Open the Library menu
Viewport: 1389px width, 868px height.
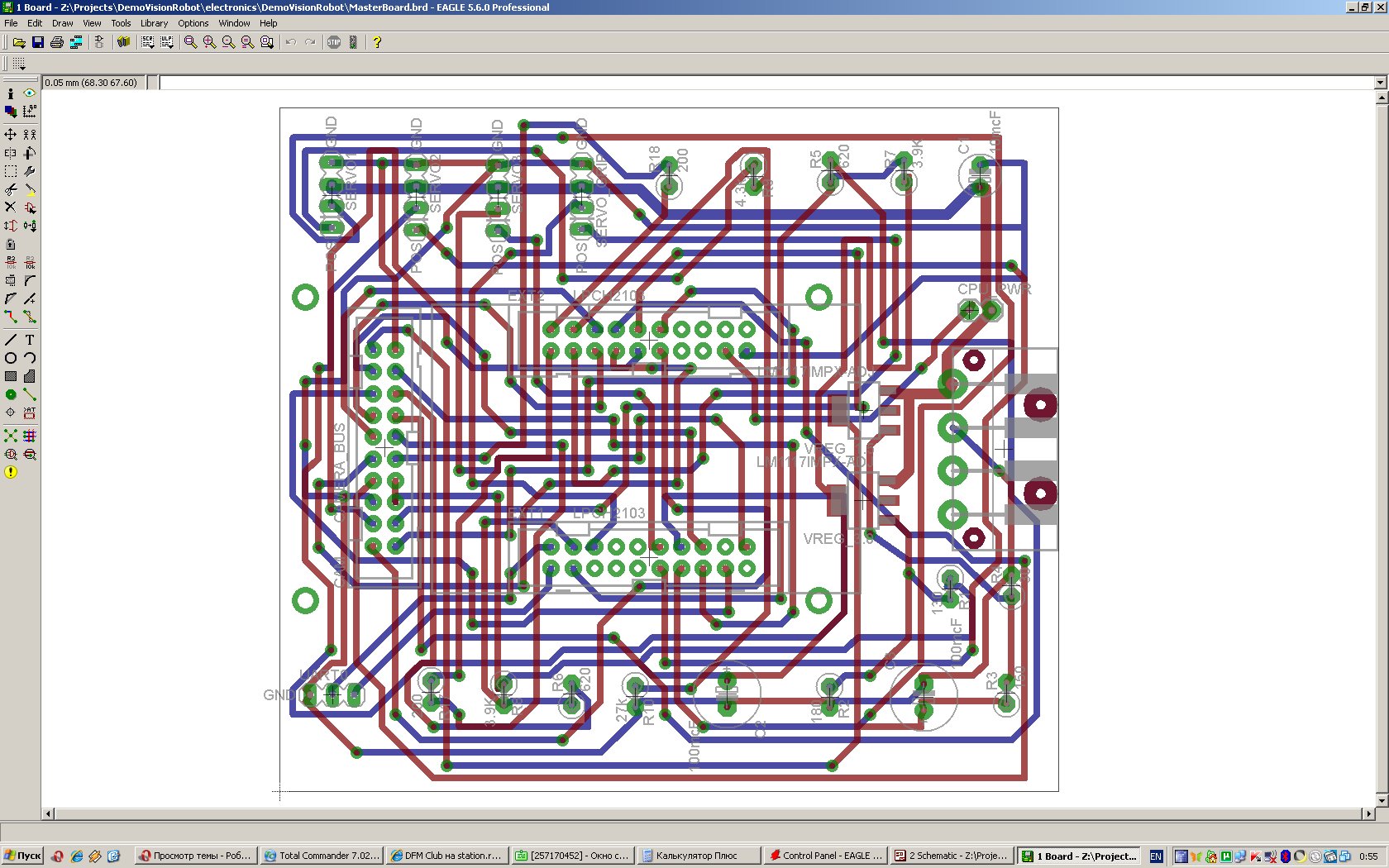coord(154,23)
